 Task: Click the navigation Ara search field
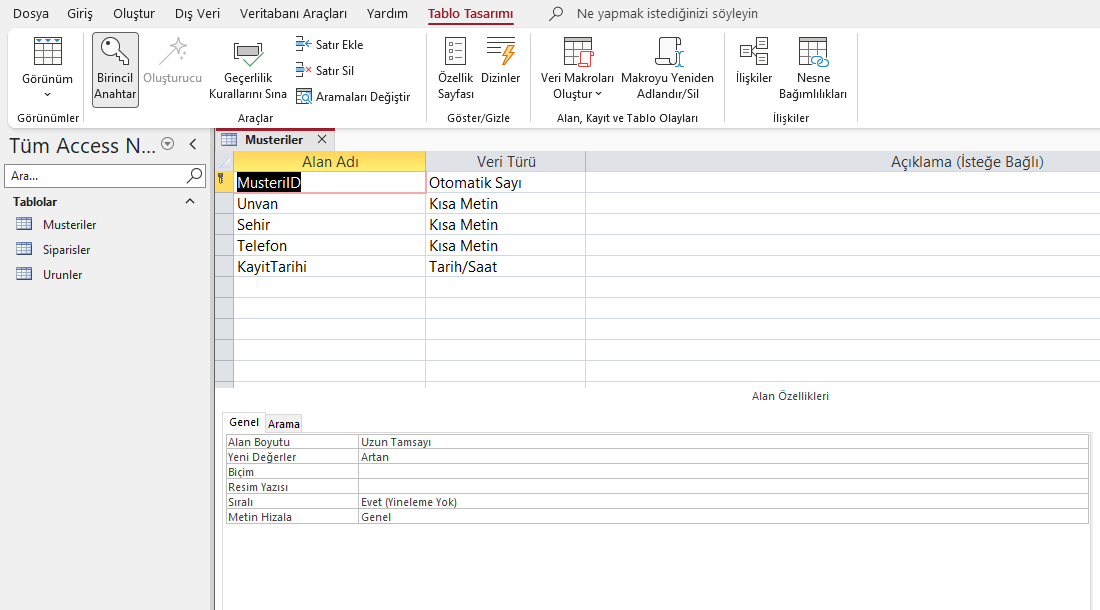click(95, 176)
